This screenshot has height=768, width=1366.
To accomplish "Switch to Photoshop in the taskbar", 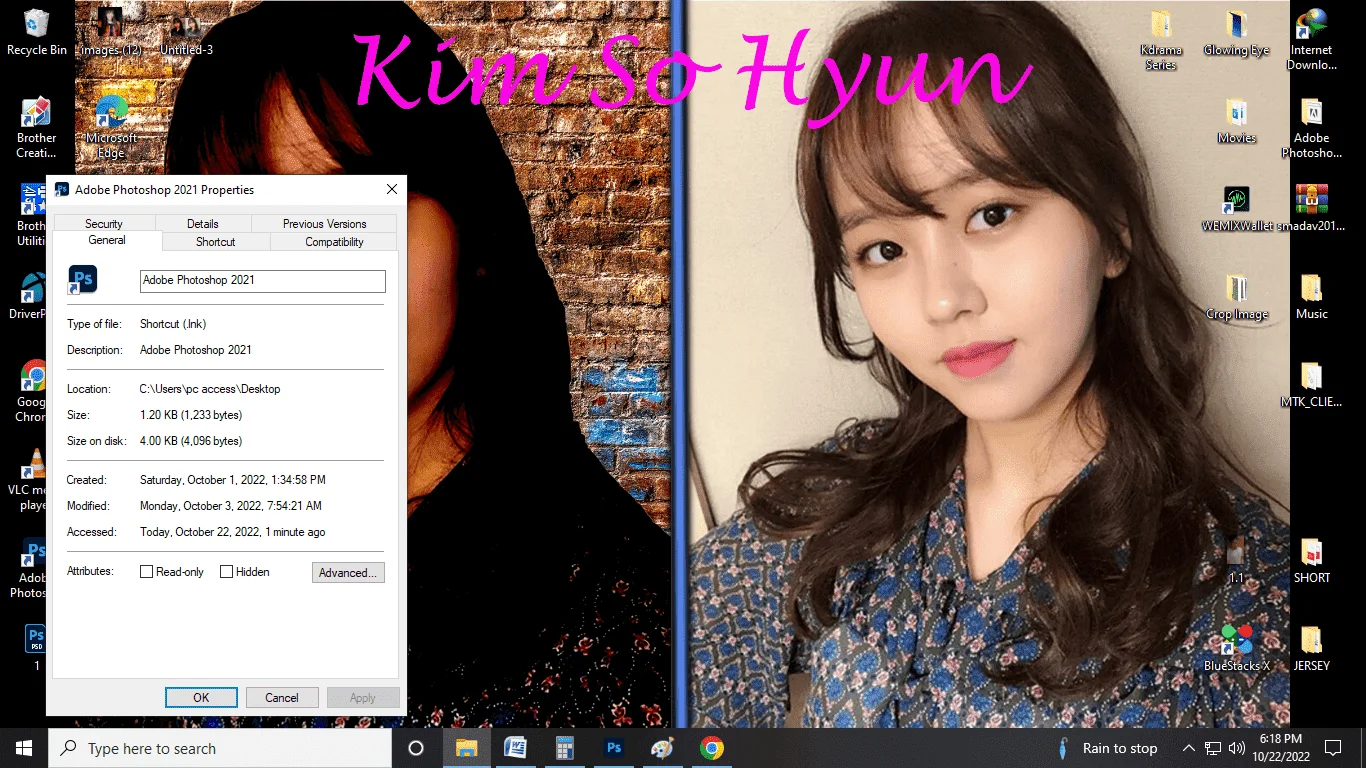I will point(614,748).
